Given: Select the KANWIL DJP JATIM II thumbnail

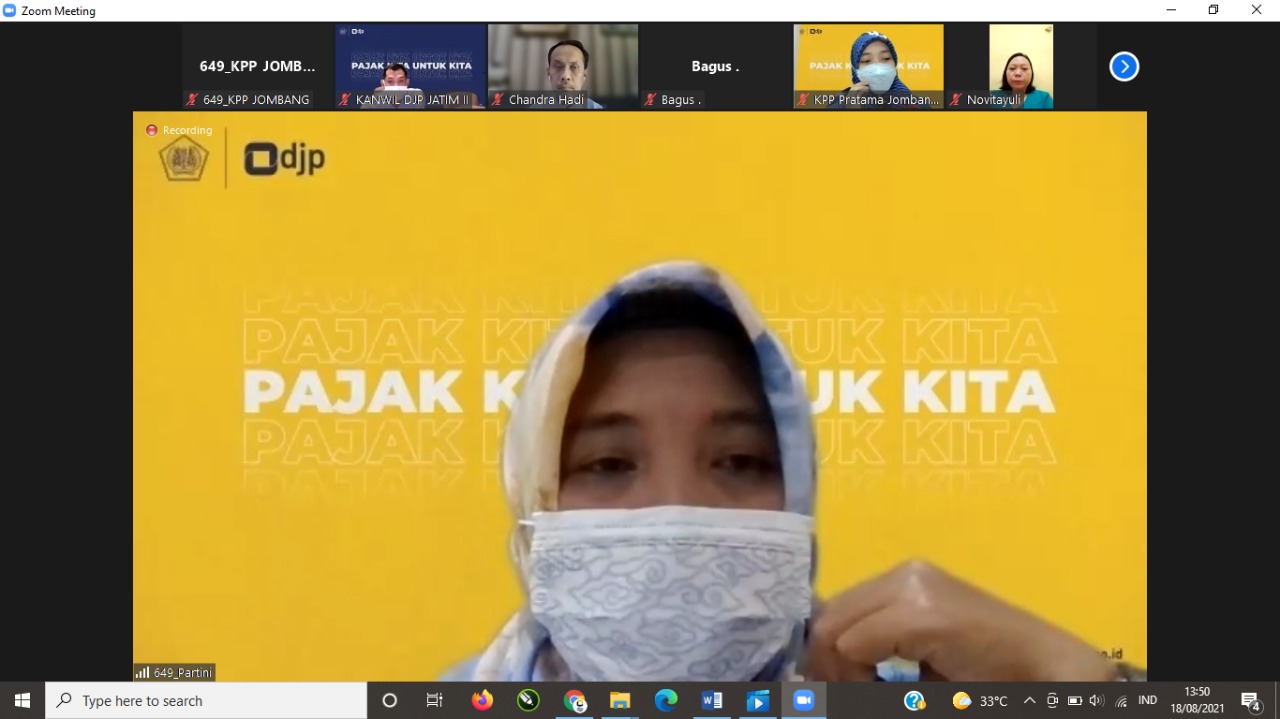Looking at the screenshot, I should 410,66.
